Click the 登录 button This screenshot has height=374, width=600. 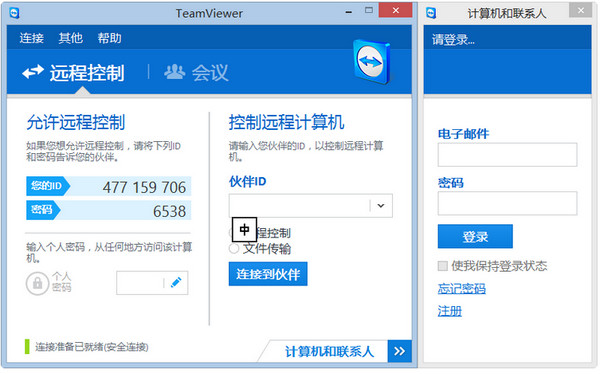(475, 236)
